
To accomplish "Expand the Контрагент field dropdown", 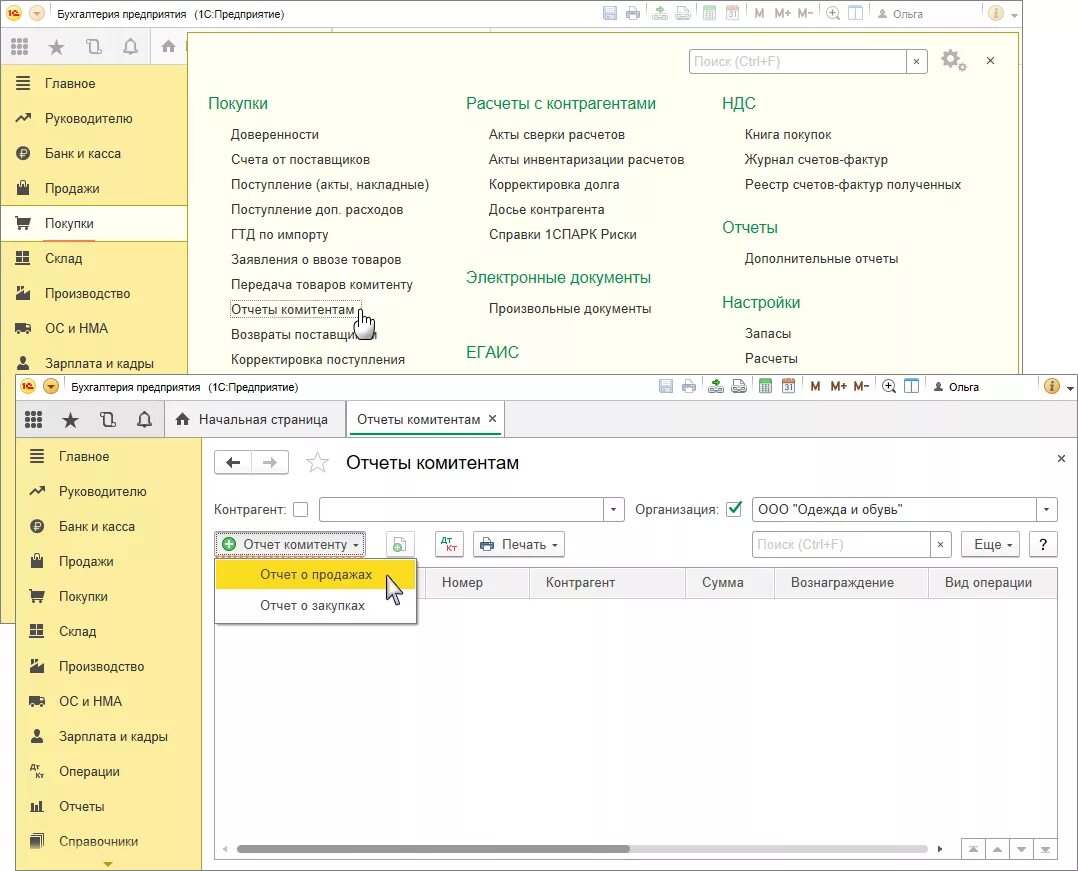I will [x=613, y=509].
